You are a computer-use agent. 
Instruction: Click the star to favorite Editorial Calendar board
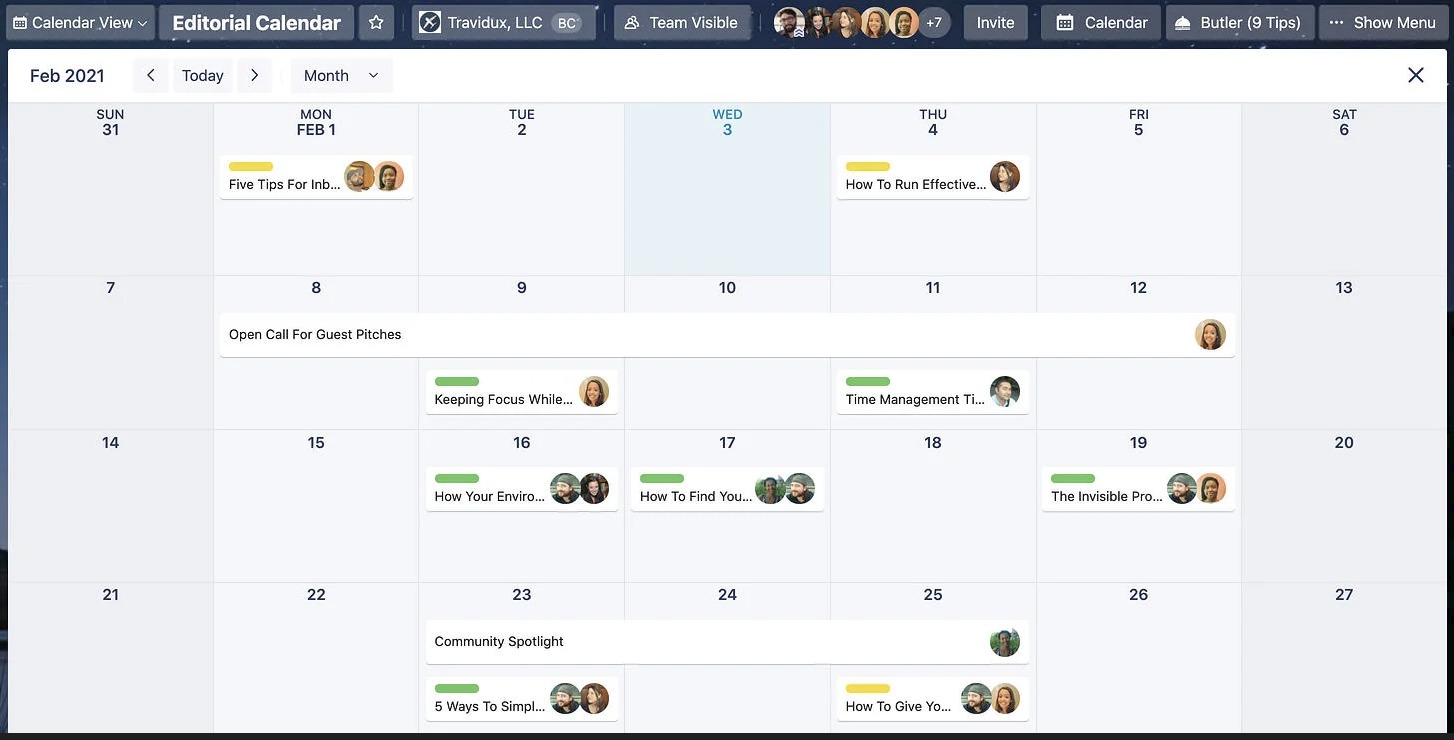[x=376, y=22]
